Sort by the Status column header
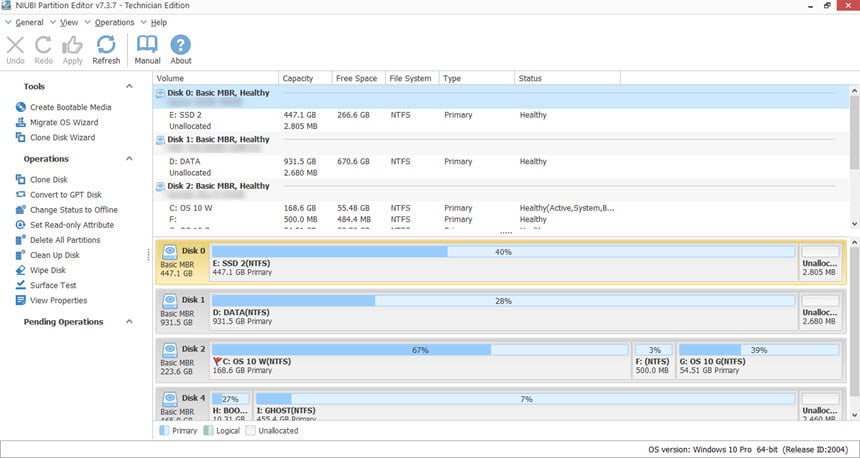The height and width of the screenshot is (458, 860). pos(567,78)
